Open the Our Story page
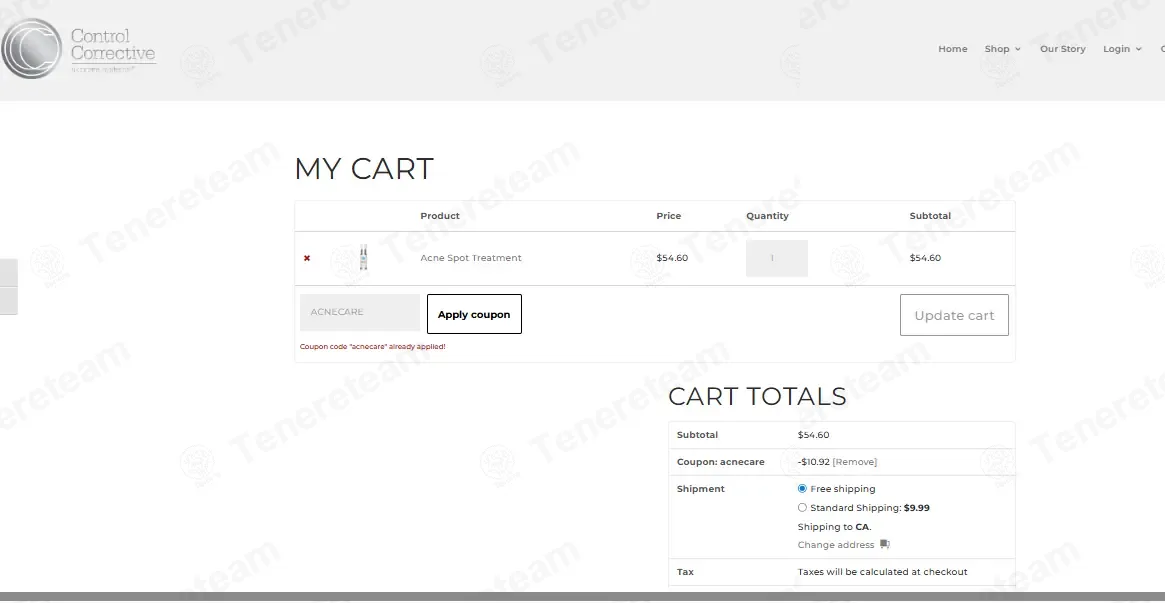This screenshot has width=1165, height=603. 1062,49
